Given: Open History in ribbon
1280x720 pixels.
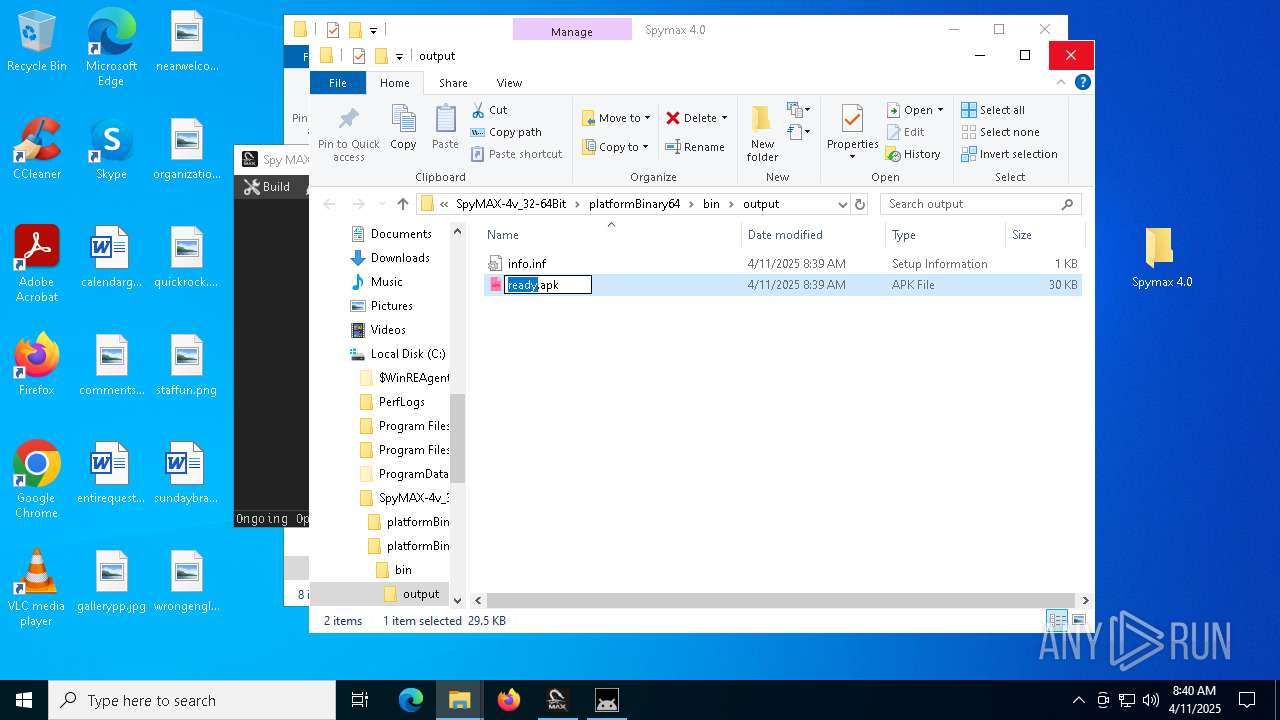Looking at the screenshot, I should click(x=913, y=154).
